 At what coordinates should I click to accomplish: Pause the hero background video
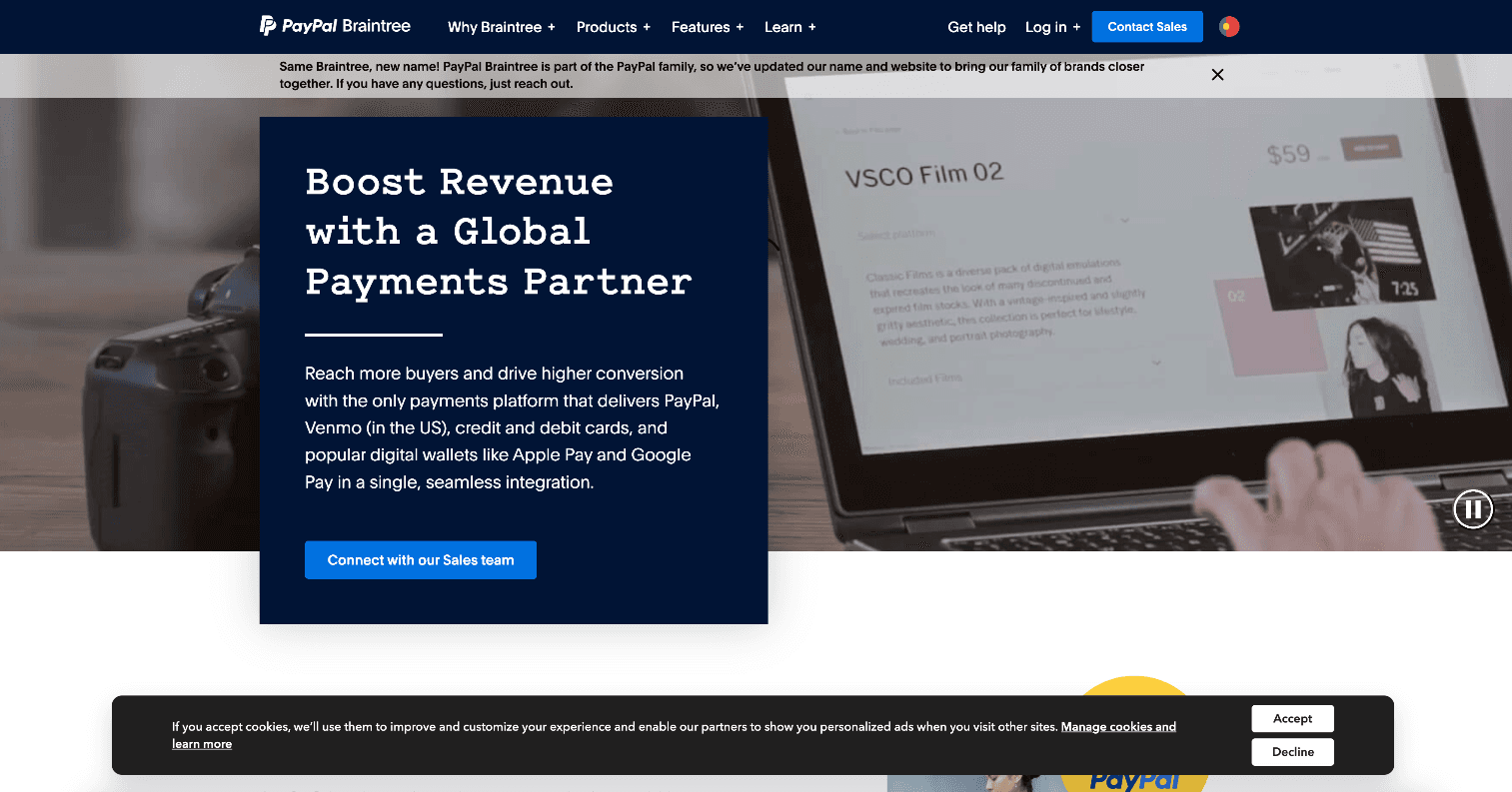(x=1472, y=509)
